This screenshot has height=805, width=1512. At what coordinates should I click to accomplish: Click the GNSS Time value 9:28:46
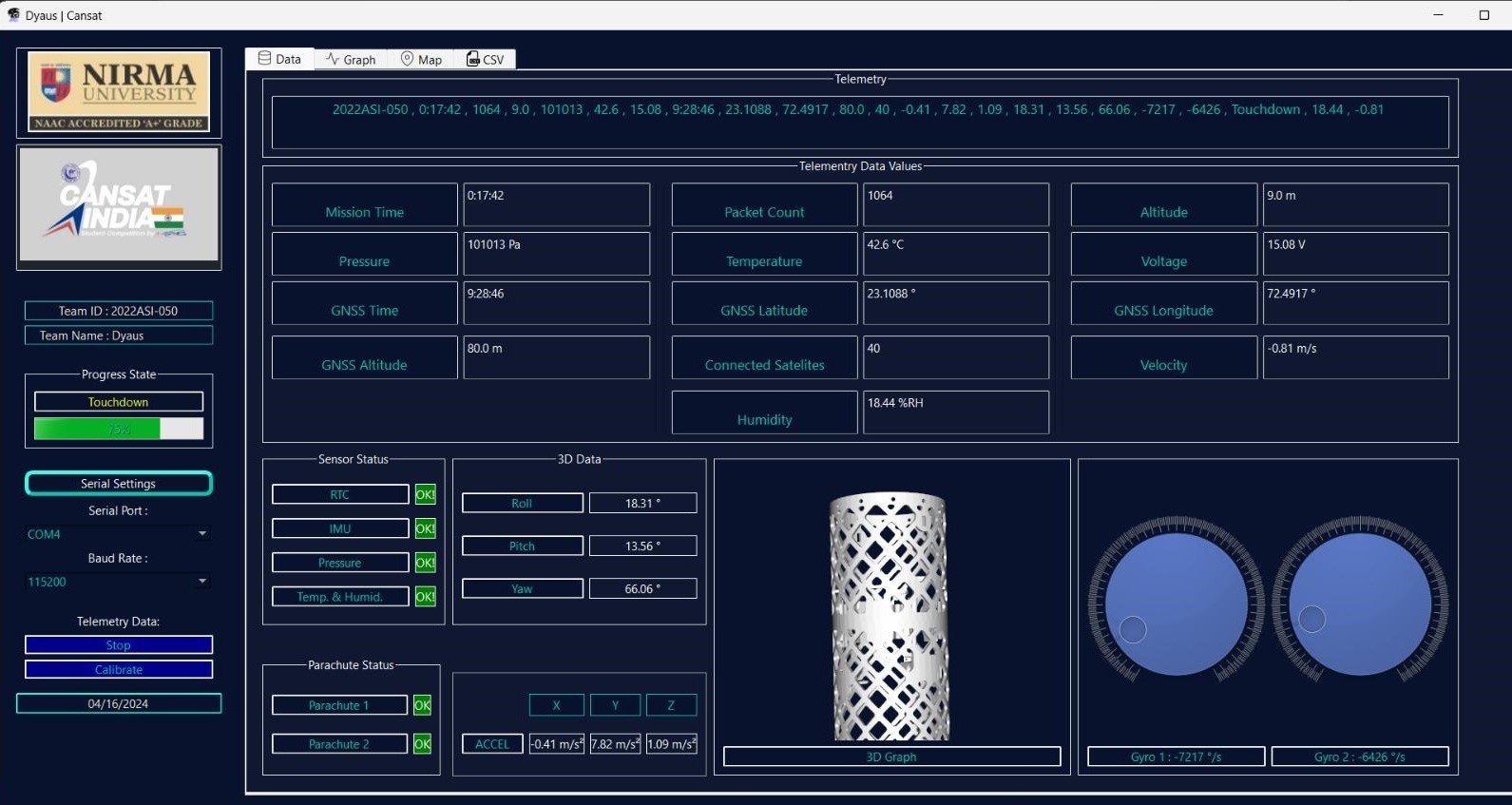pyautogui.click(x=557, y=303)
